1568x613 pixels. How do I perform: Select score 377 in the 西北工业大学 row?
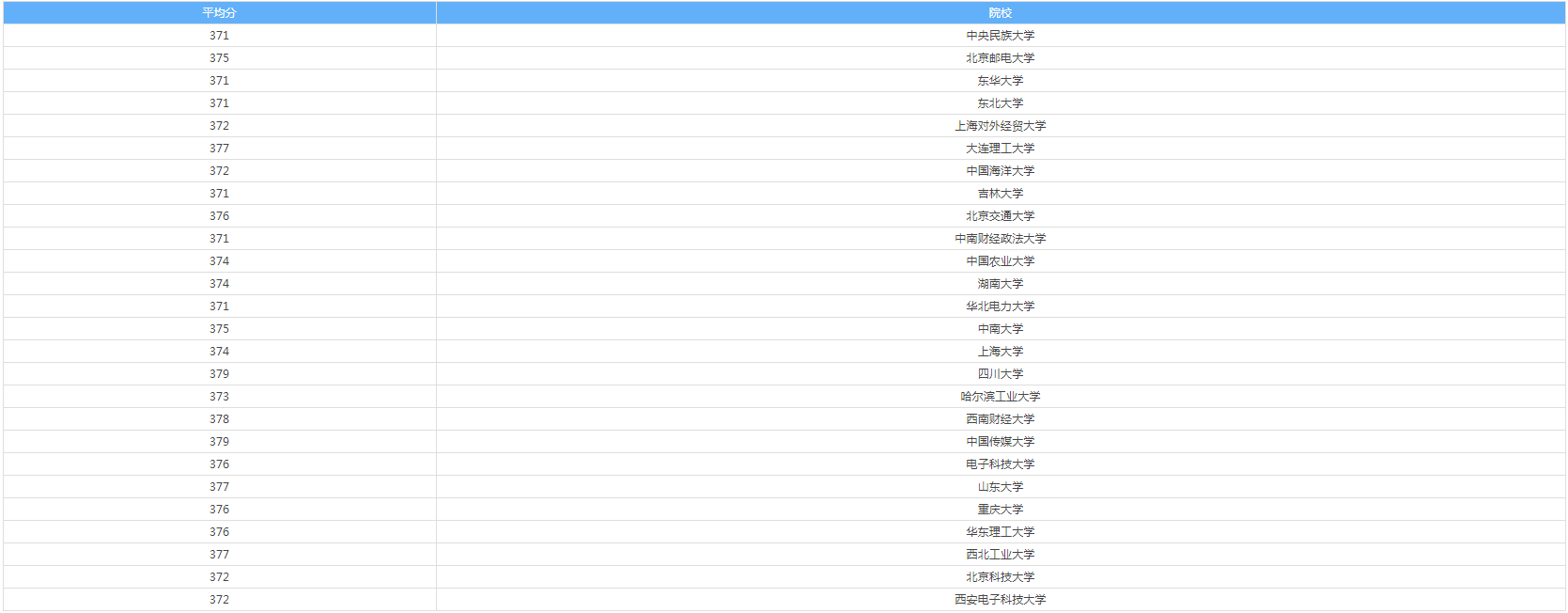[x=220, y=555]
